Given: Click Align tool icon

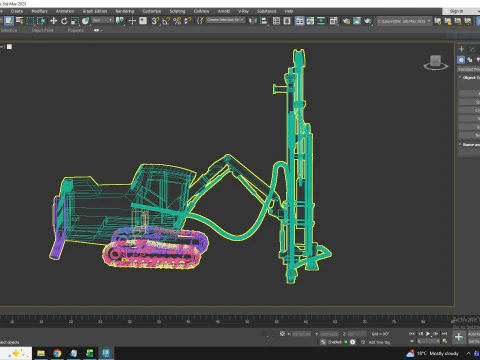Looking at the screenshot, I should 264,21.
